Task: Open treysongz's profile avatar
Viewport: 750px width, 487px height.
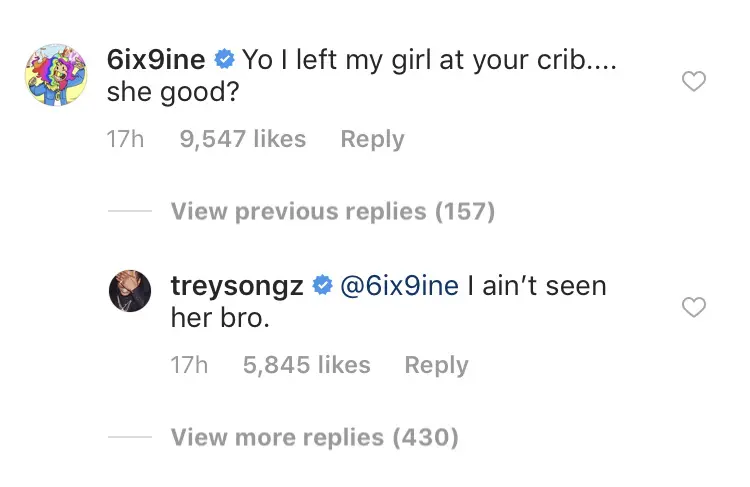Action: [x=129, y=290]
